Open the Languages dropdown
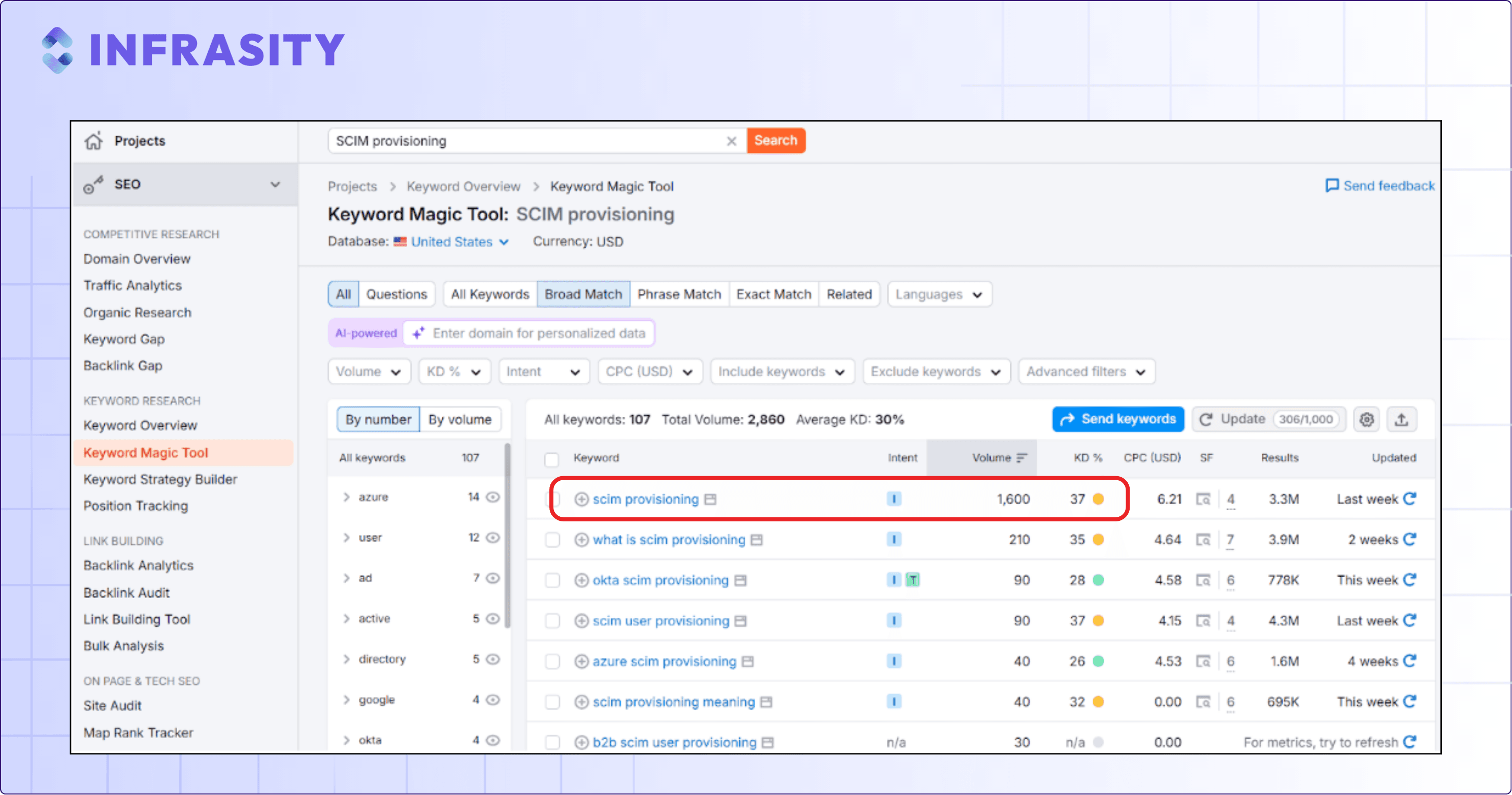1512x795 pixels. [x=939, y=294]
